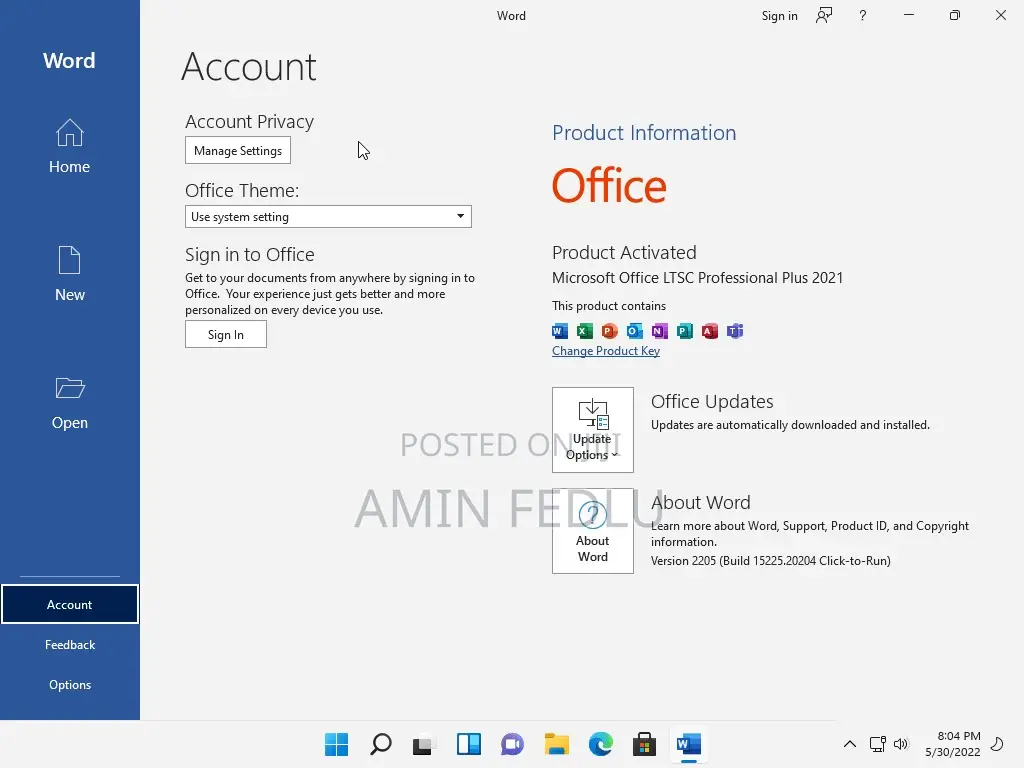This screenshot has width=1024, height=768.
Task: Select the Word icon under This product contains
Action: [x=559, y=331]
